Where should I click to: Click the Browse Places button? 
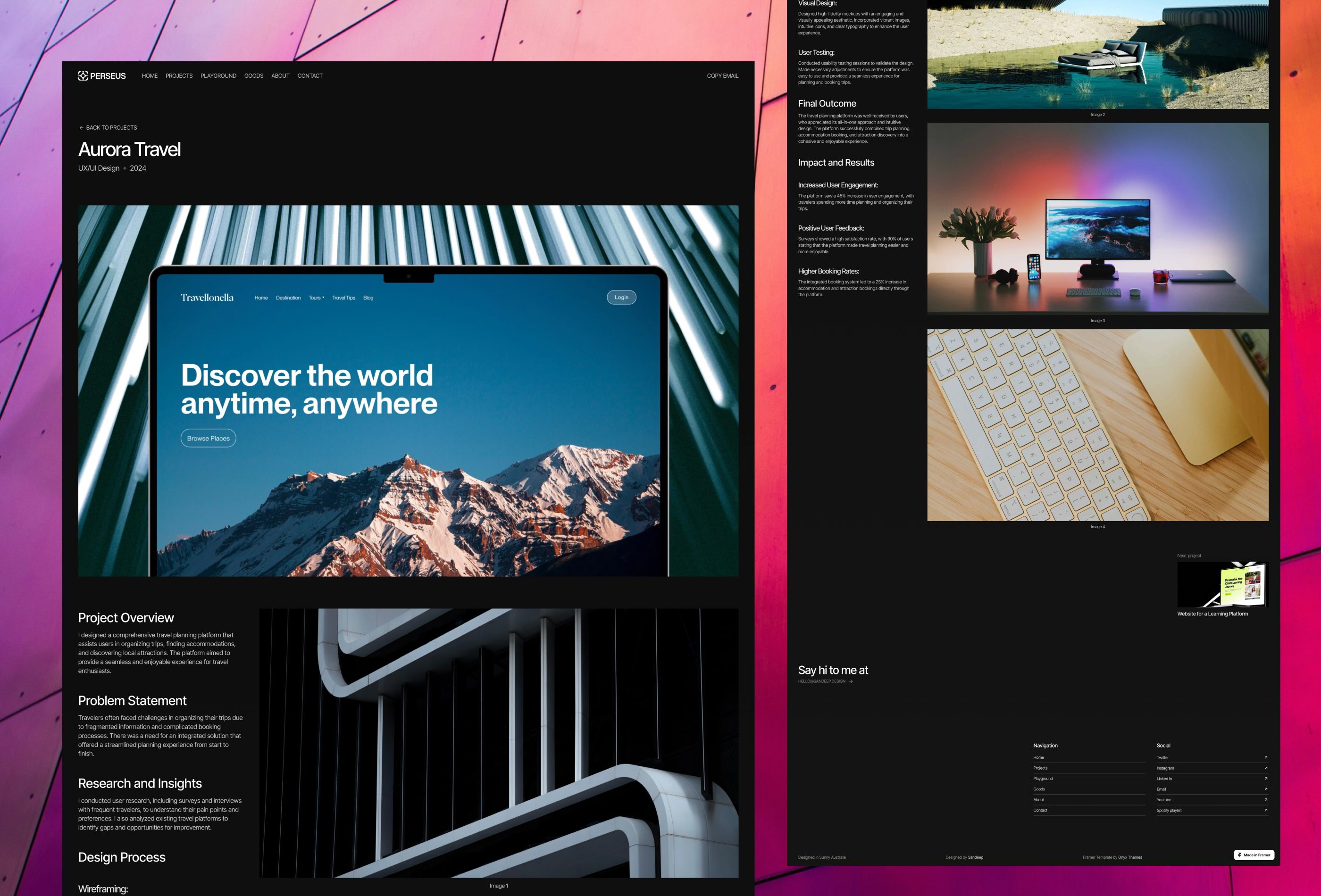[208, 438]
